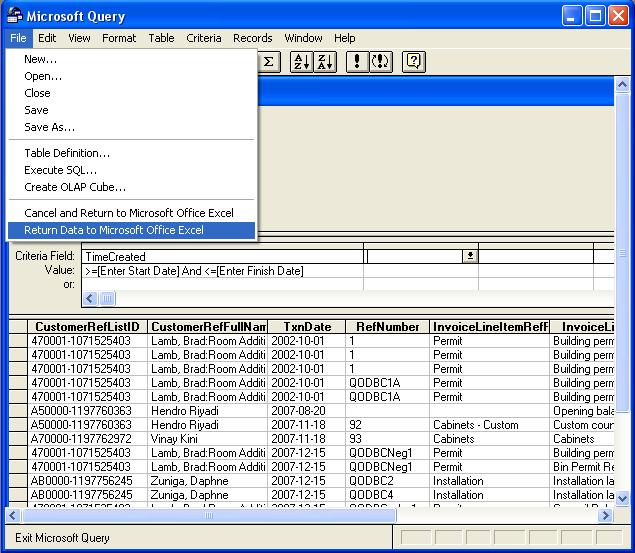Open the Edit menu

pyautogui.click(x=47, y=38)
